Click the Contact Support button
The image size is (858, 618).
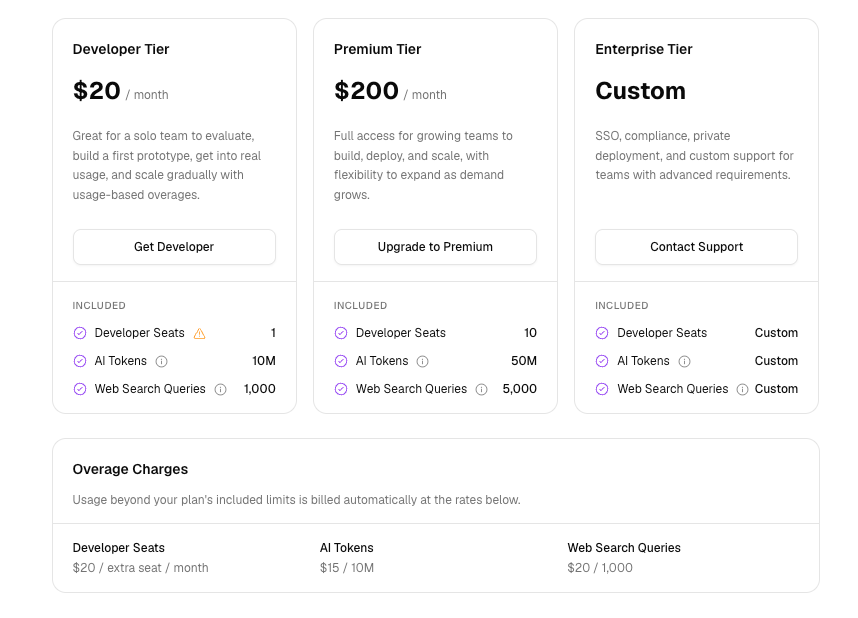pos(696,247)
